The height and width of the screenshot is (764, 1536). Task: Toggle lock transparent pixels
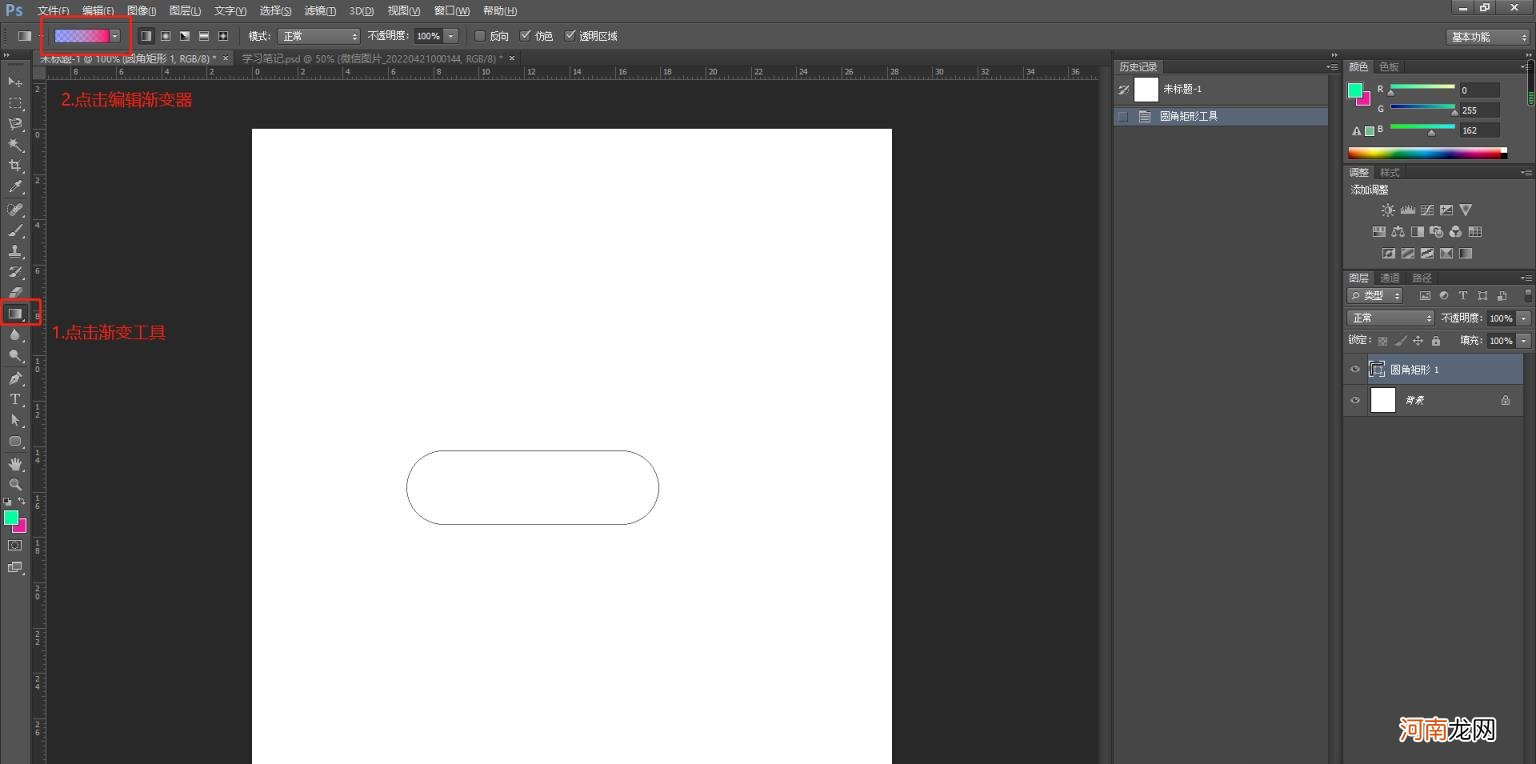point(1382,341)
